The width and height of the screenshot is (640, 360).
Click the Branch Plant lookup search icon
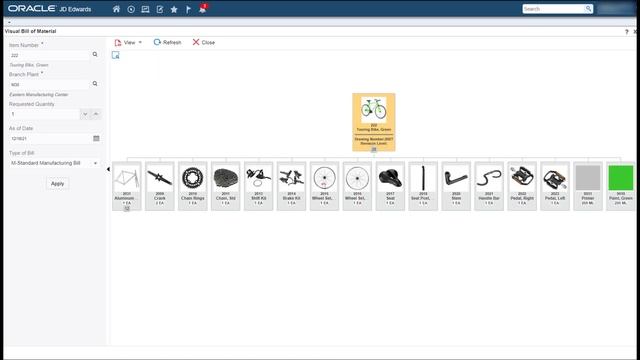pos(95,84)
